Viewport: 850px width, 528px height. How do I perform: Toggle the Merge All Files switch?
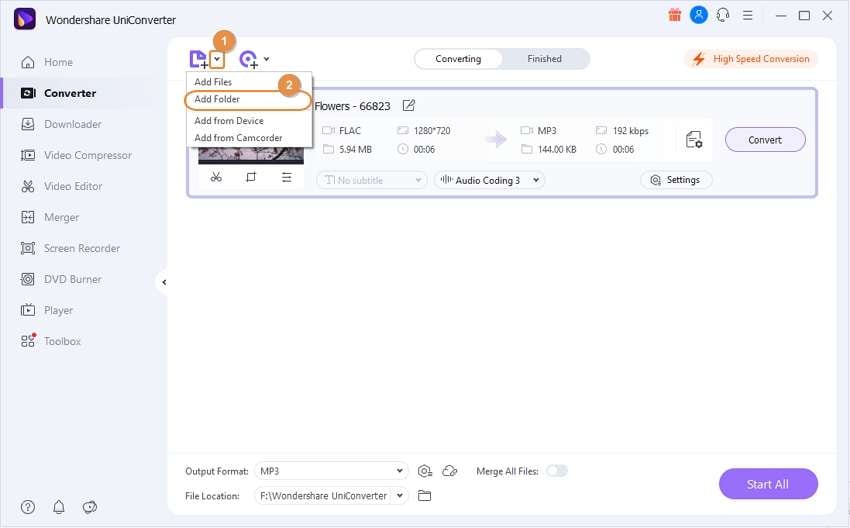coord(557,471)
